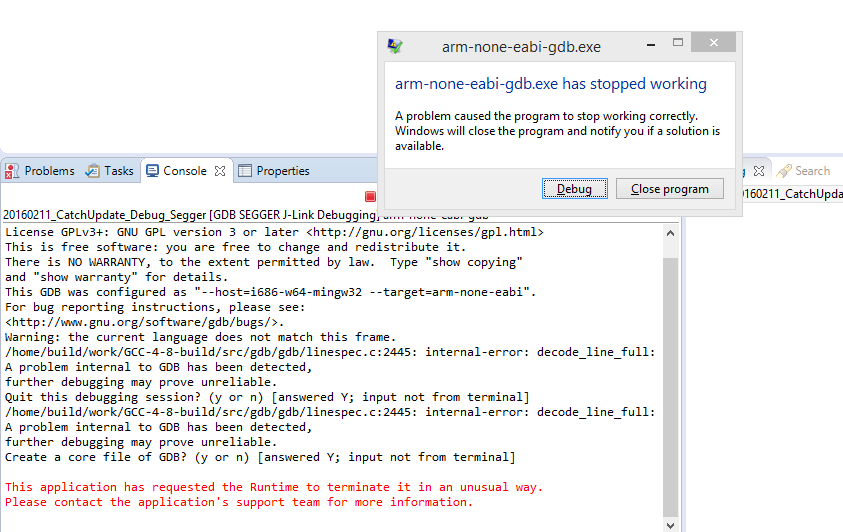This screenshot has height=532, width=843.
Task: Click the gnu.org/software/gdb/bugs URL text
Action: [144, 322]
